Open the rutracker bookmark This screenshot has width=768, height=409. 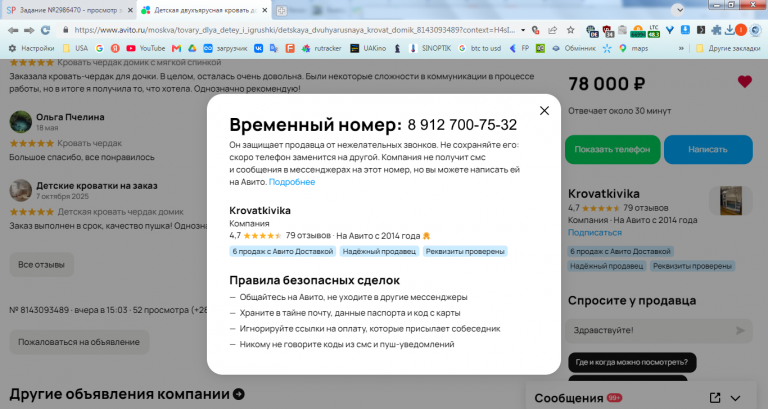(x=321, y=48)
